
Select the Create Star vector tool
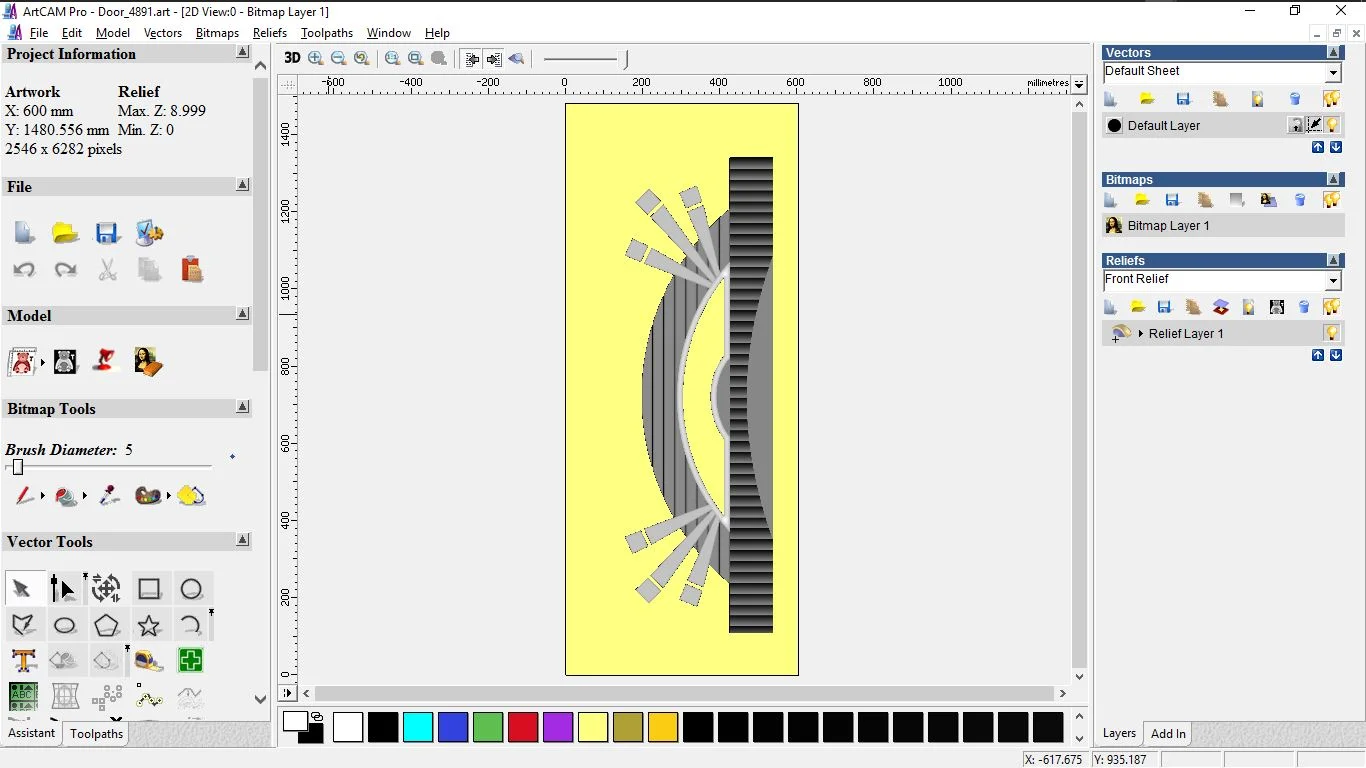tap(149, 626)
